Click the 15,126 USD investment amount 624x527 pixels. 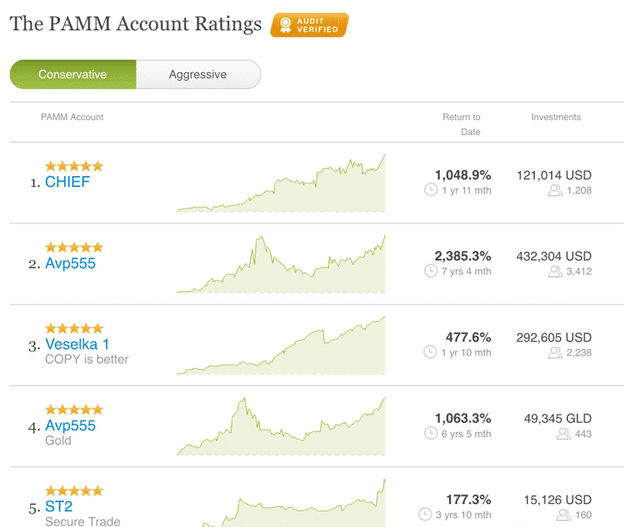558,500
